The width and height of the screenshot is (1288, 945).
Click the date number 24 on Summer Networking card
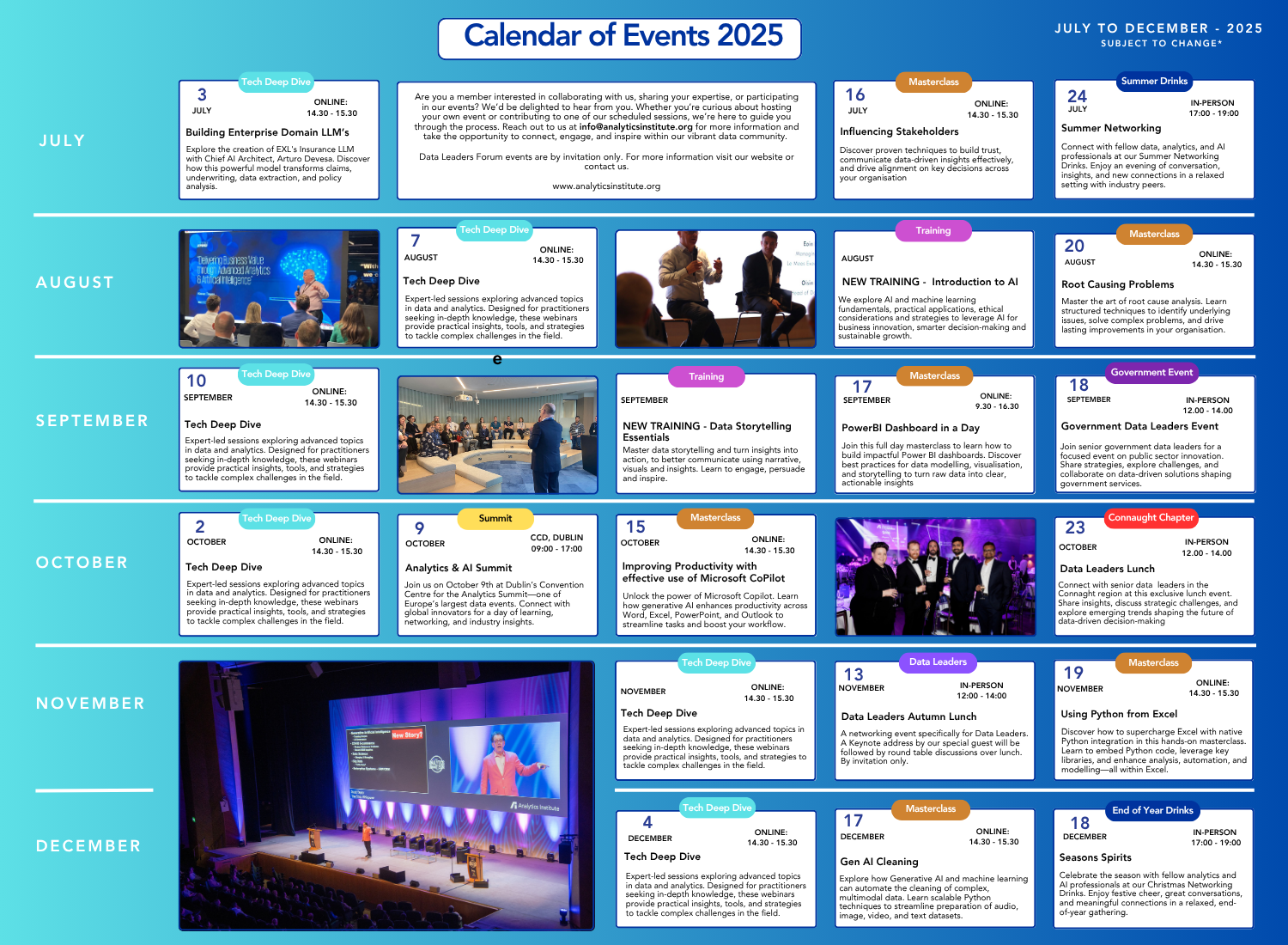pos(1077,96)
